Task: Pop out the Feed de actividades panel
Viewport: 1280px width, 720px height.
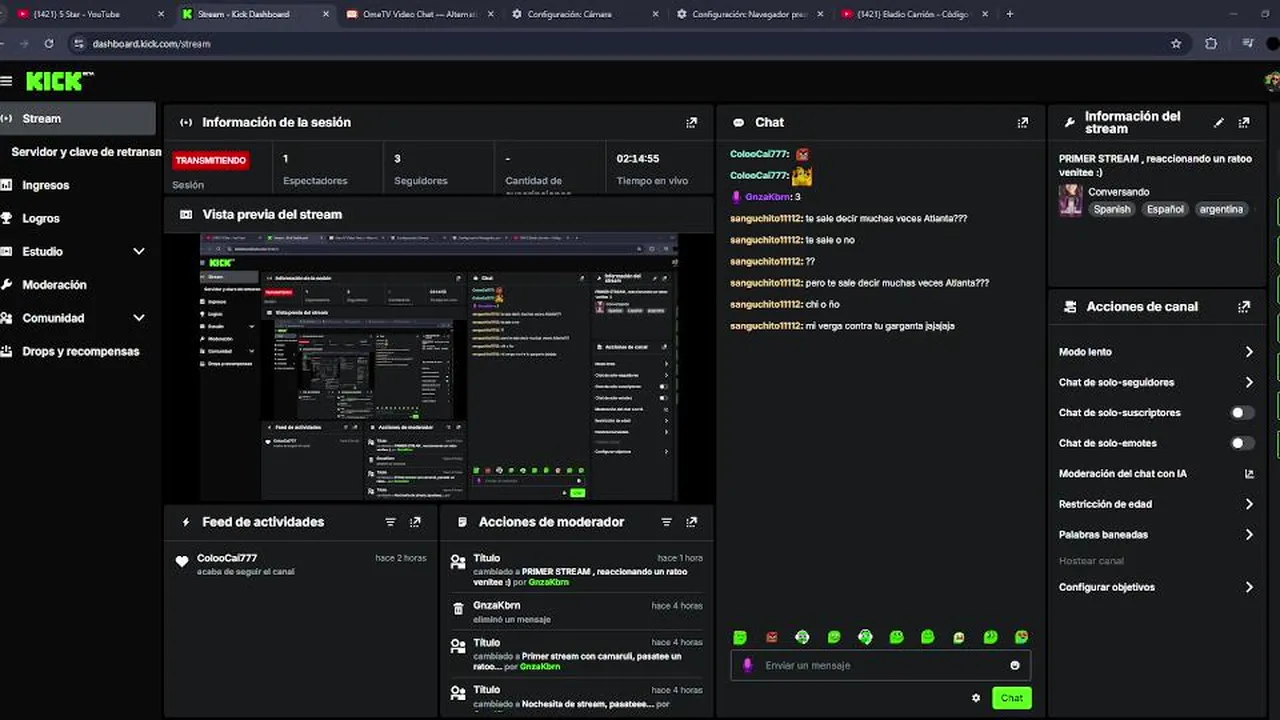Action: point(415,522)
